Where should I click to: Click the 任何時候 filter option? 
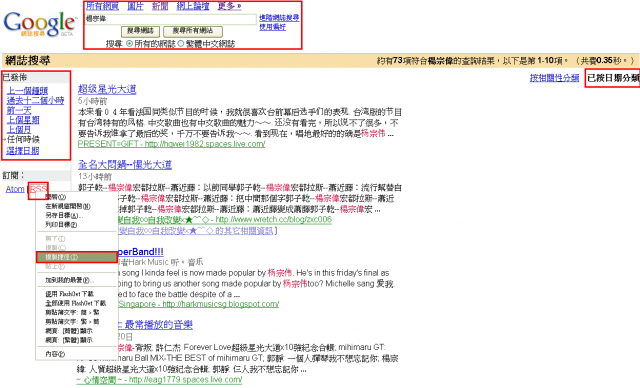23,140
